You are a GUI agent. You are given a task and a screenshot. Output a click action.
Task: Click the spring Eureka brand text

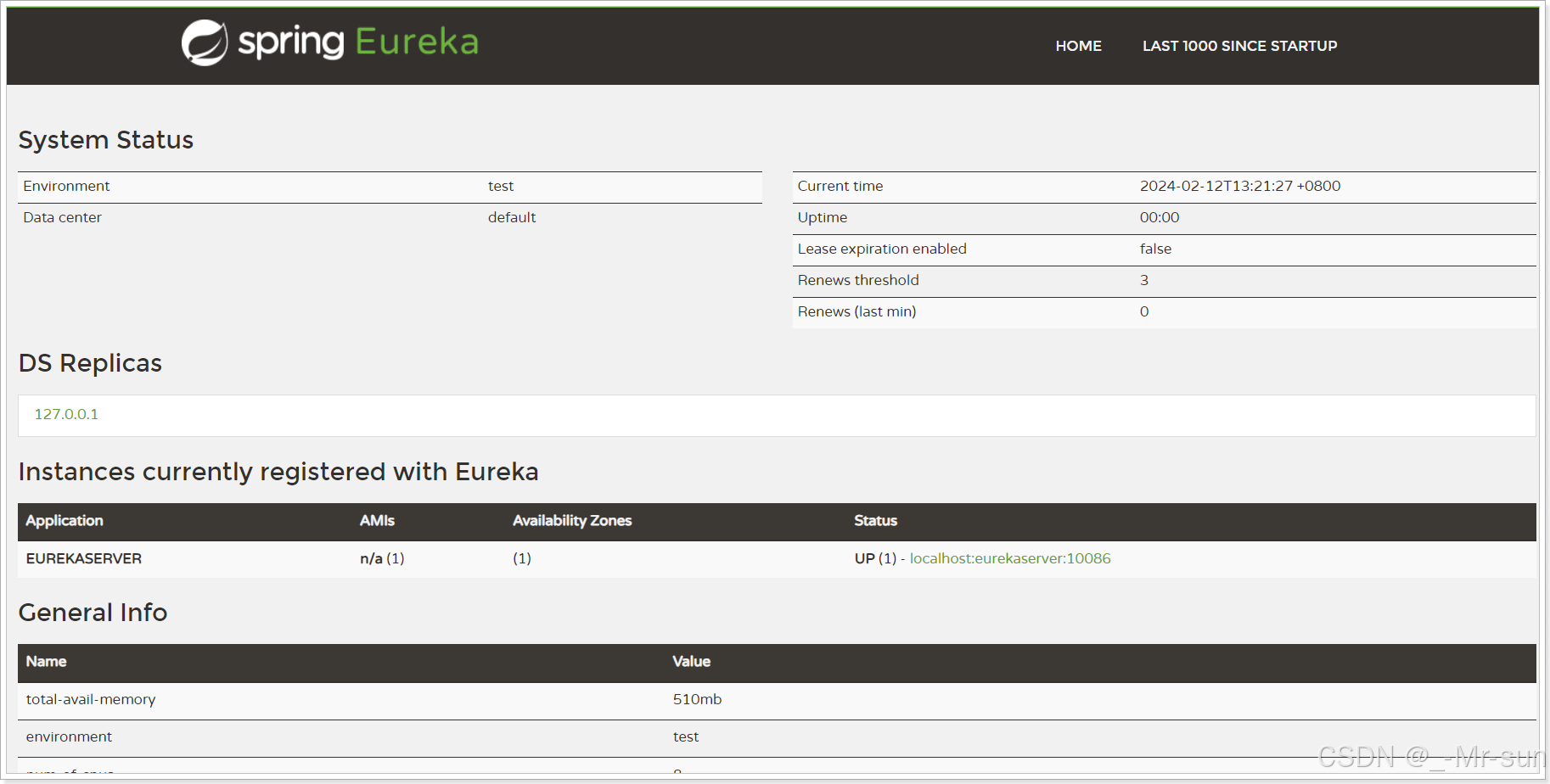click(358, 42)
